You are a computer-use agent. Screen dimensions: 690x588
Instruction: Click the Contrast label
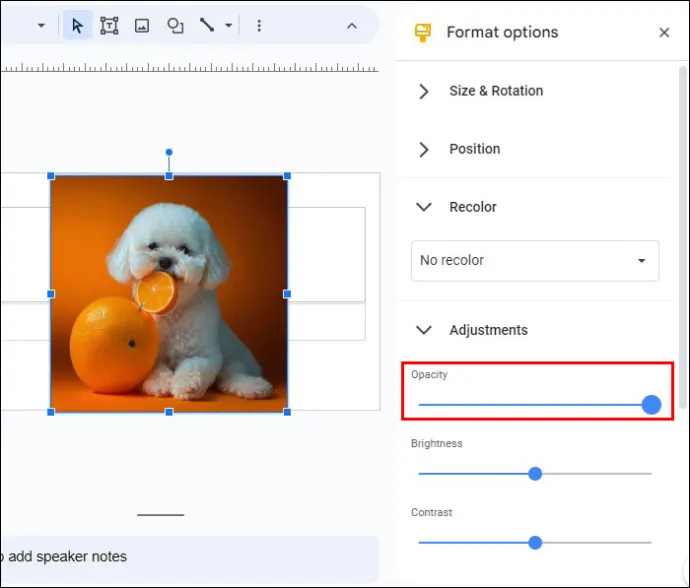coord(431,512)
